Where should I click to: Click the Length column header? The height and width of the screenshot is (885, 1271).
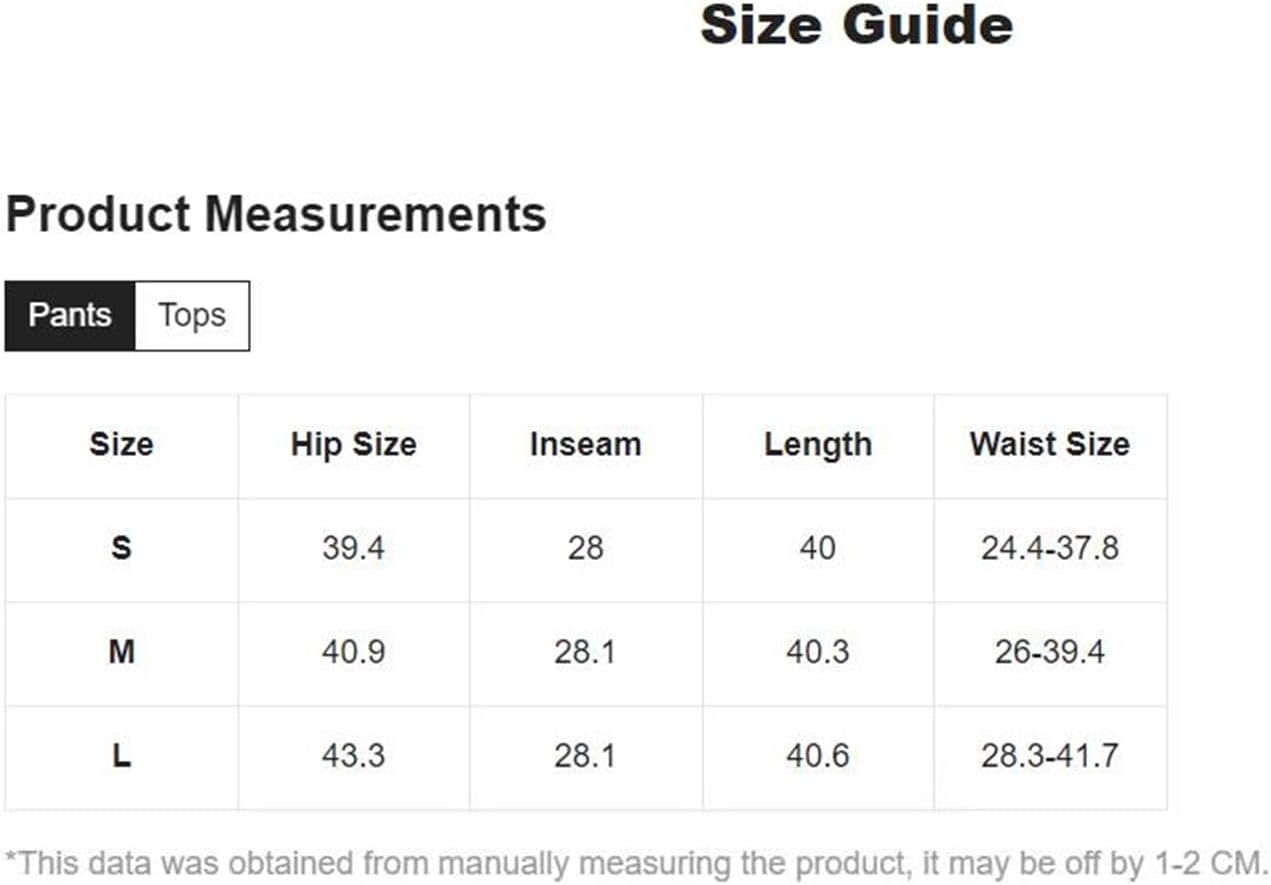coord(818,444)
